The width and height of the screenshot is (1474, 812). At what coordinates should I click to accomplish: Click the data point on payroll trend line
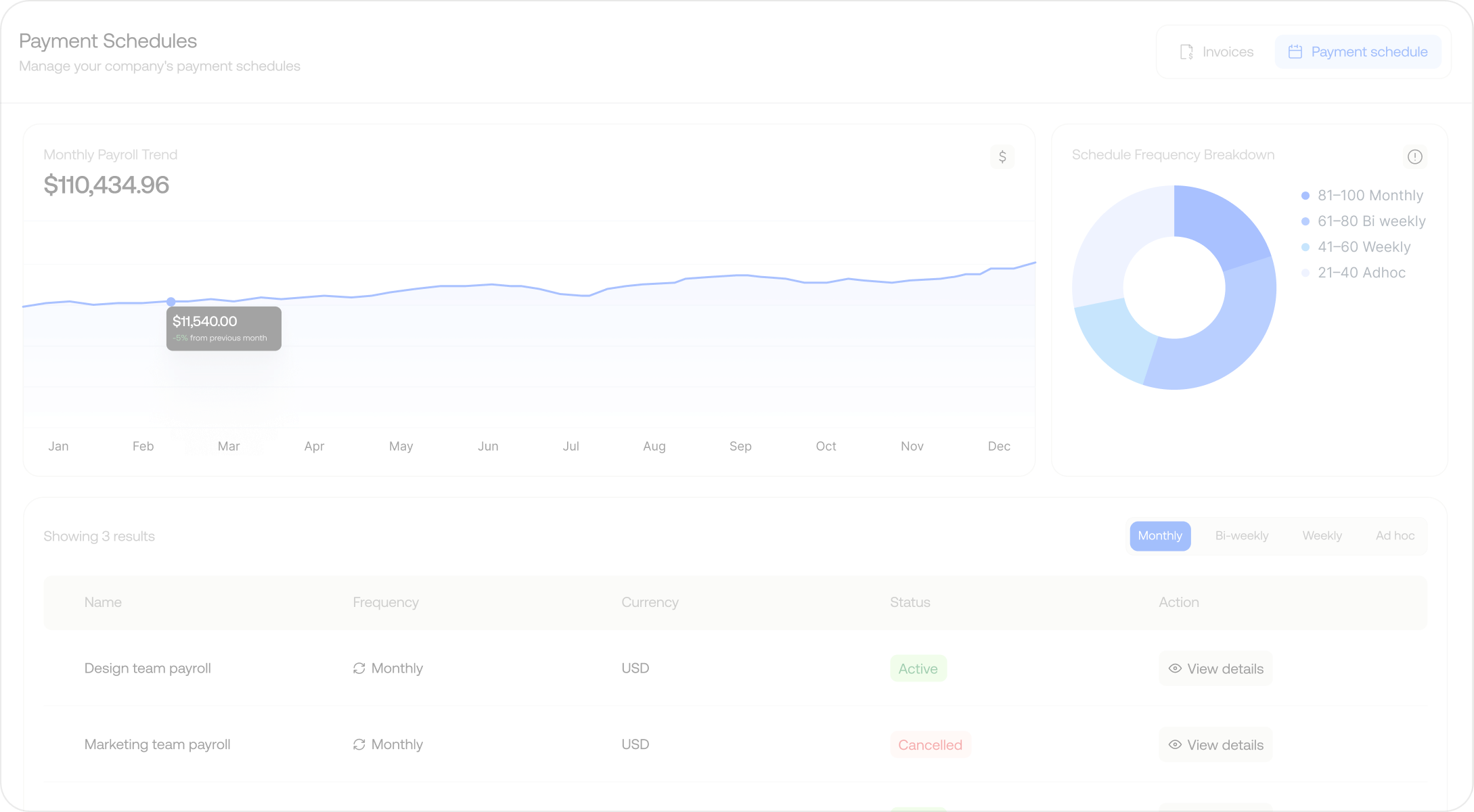click(x=171, y=302)
